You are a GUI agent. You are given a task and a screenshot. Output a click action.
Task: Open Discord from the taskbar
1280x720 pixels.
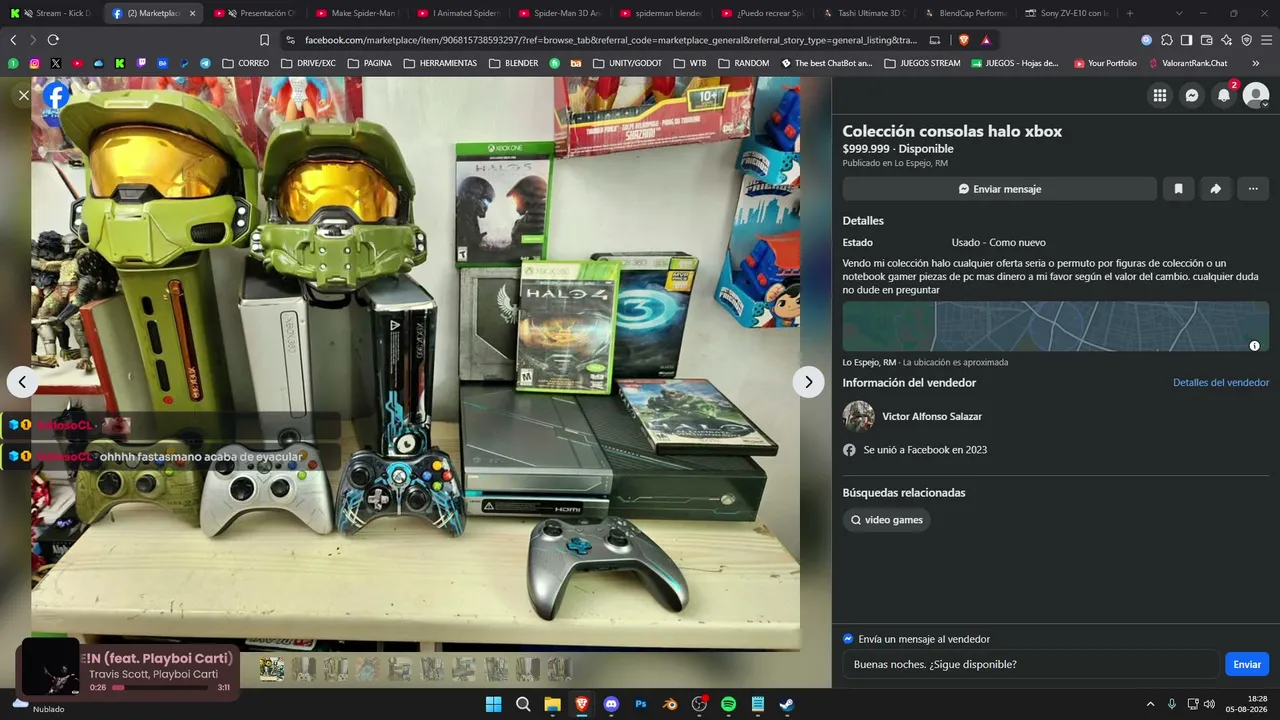(x=611, y=704)
